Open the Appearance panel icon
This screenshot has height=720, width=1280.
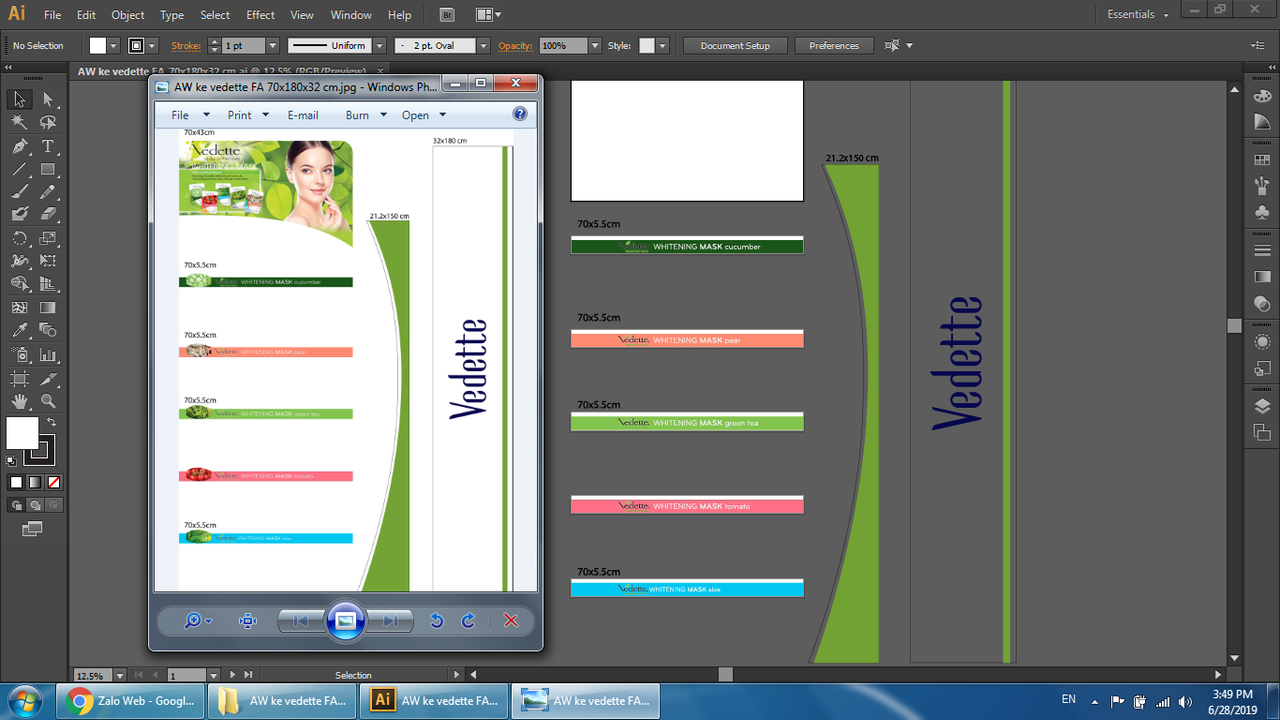1262,341
